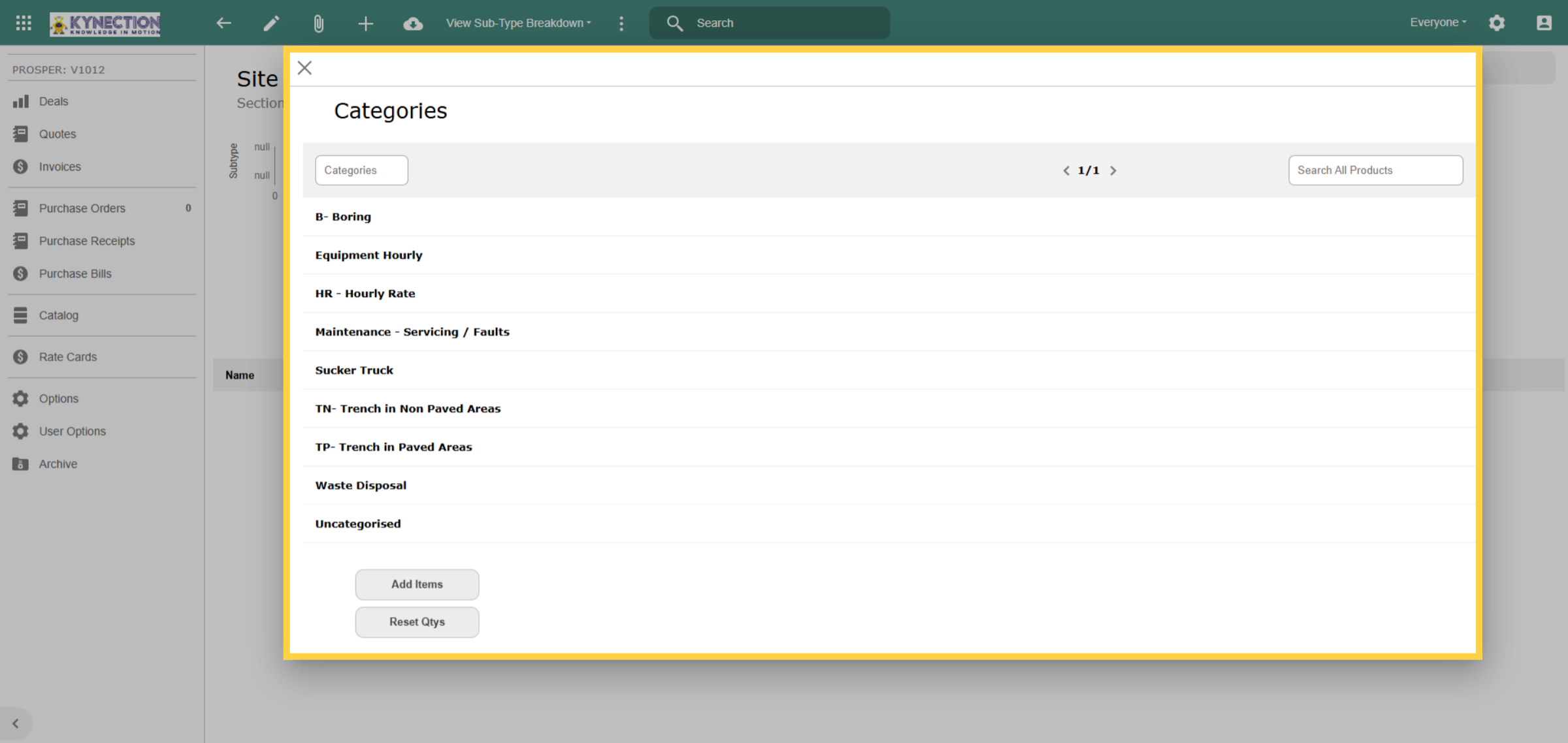Click the Add Items button

[x=417, y=584]
